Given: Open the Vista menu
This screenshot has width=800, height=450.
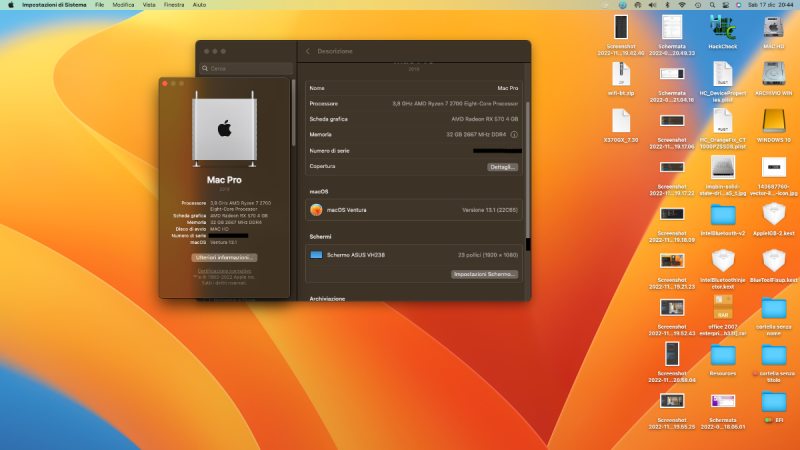Looking at the screenshot, I should coord(149,5).
